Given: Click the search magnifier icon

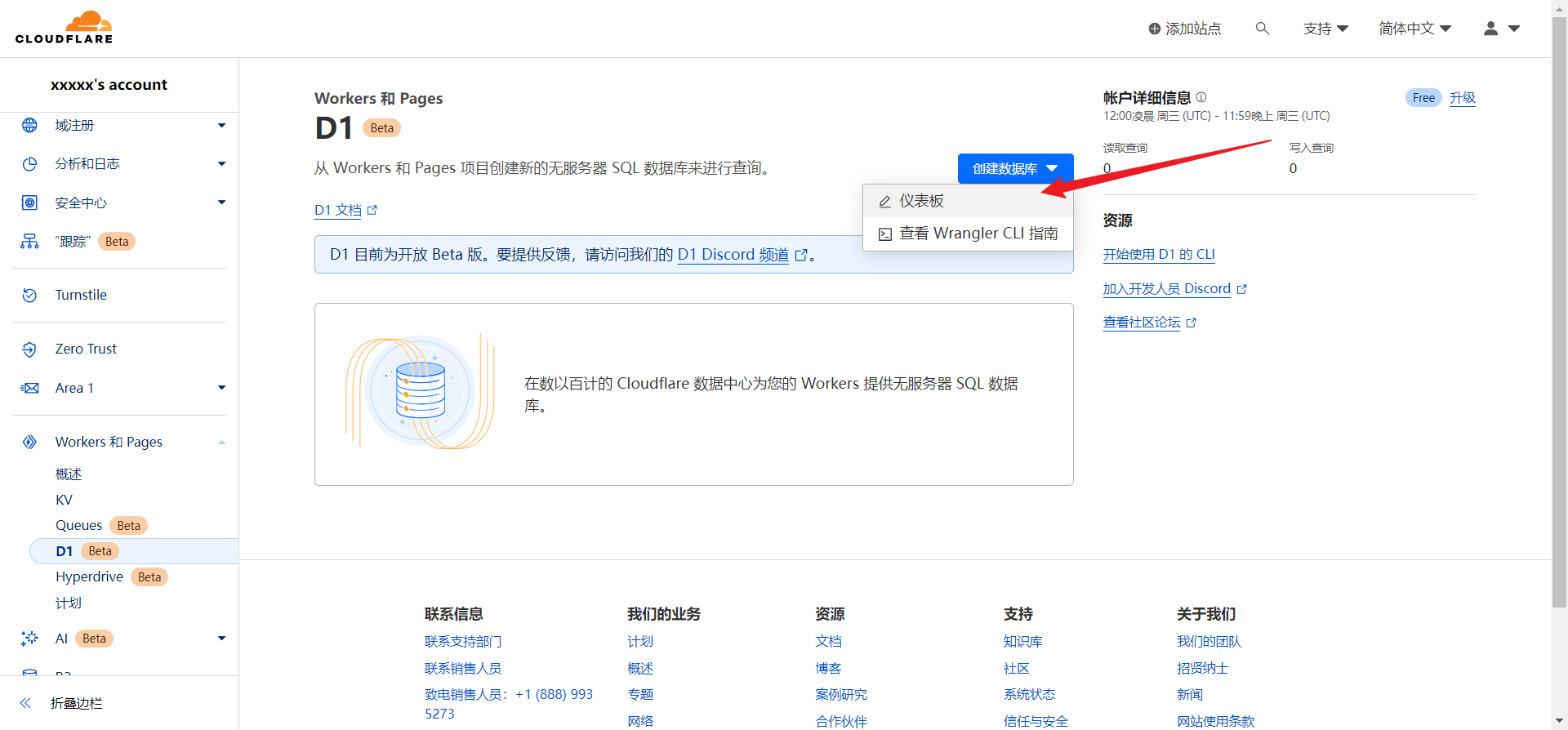Looking at the screenshot, I should [1263, 29].
